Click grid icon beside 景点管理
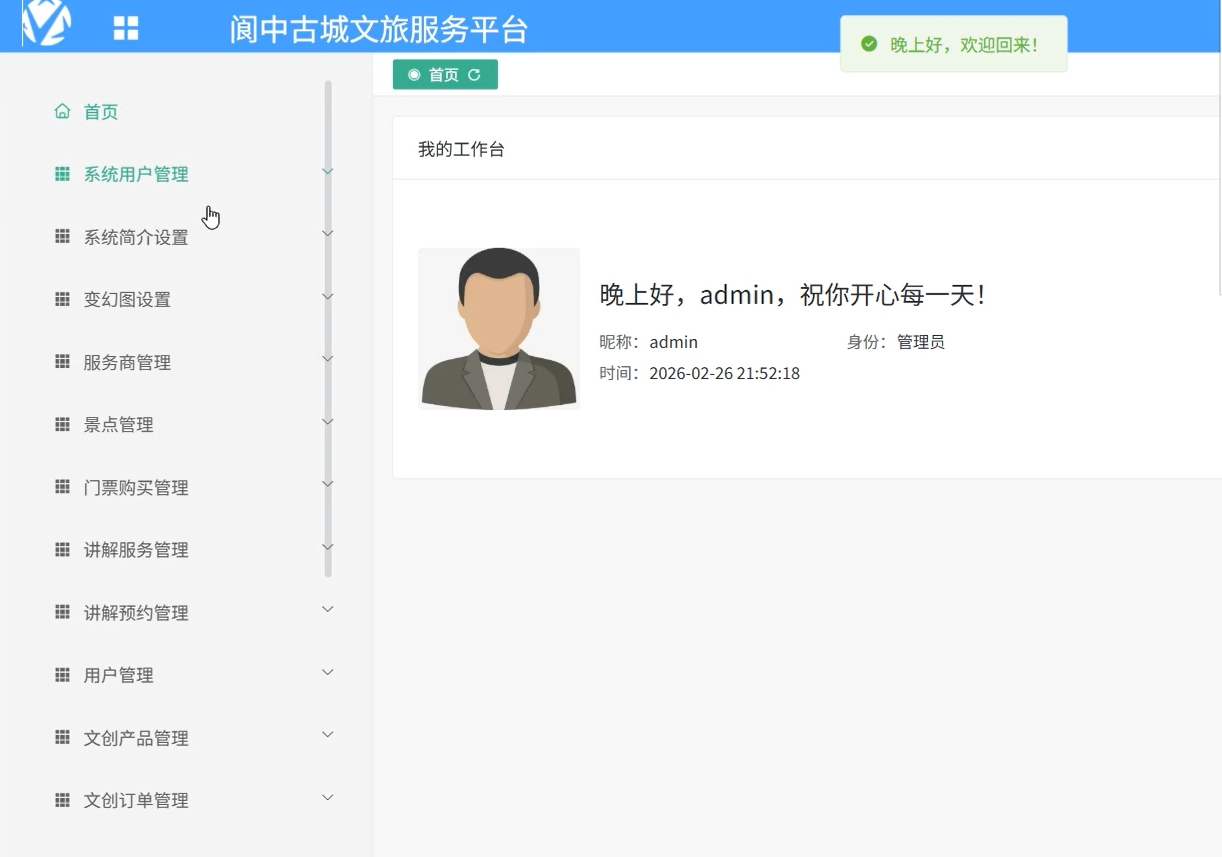1222x857 pixels. click(x=62, y=424)
